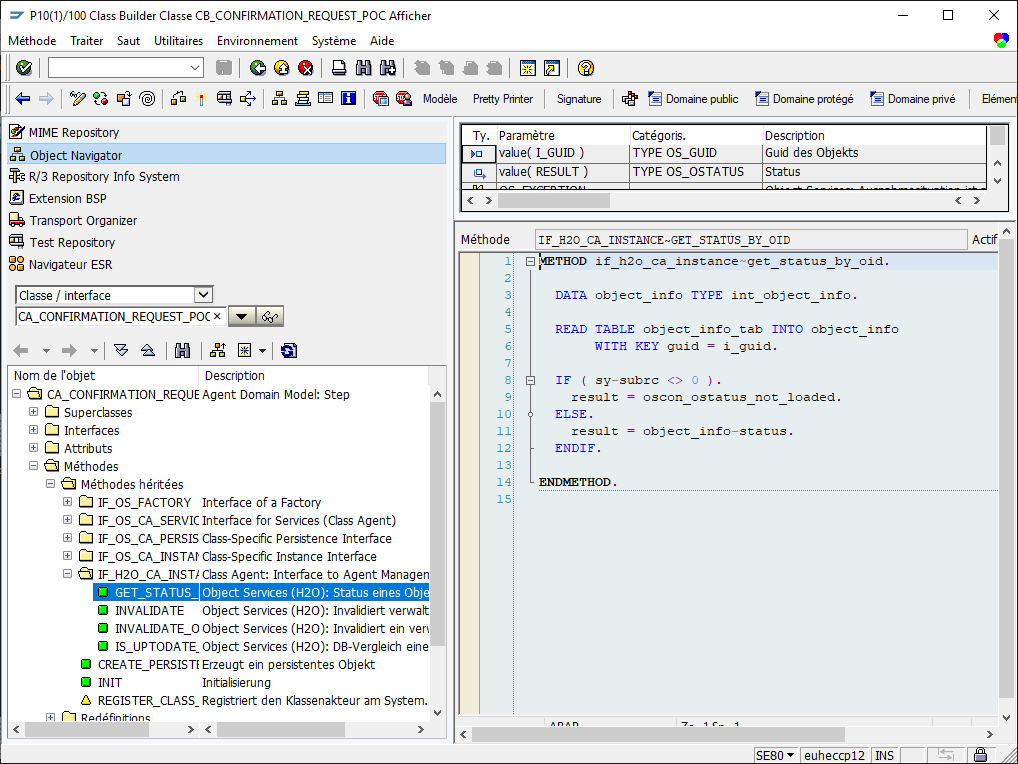Click the yellow Exit icon
1018x764 pixels.
coord(282,68)
